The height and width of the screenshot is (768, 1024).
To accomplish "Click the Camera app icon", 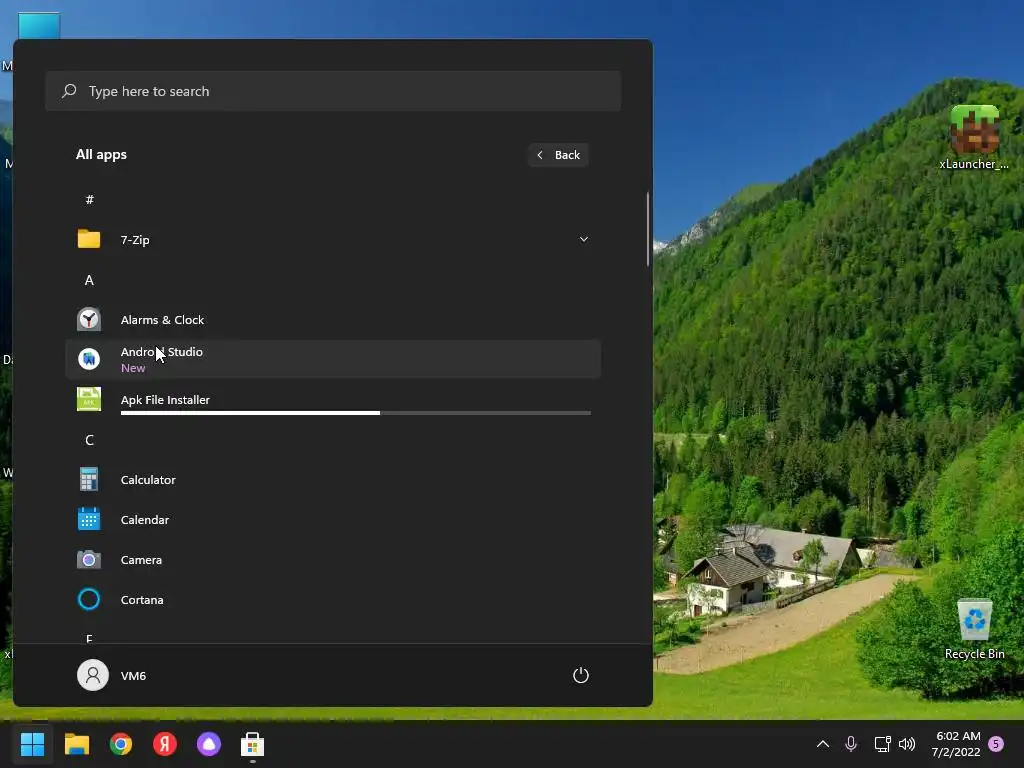I will 89,560.
